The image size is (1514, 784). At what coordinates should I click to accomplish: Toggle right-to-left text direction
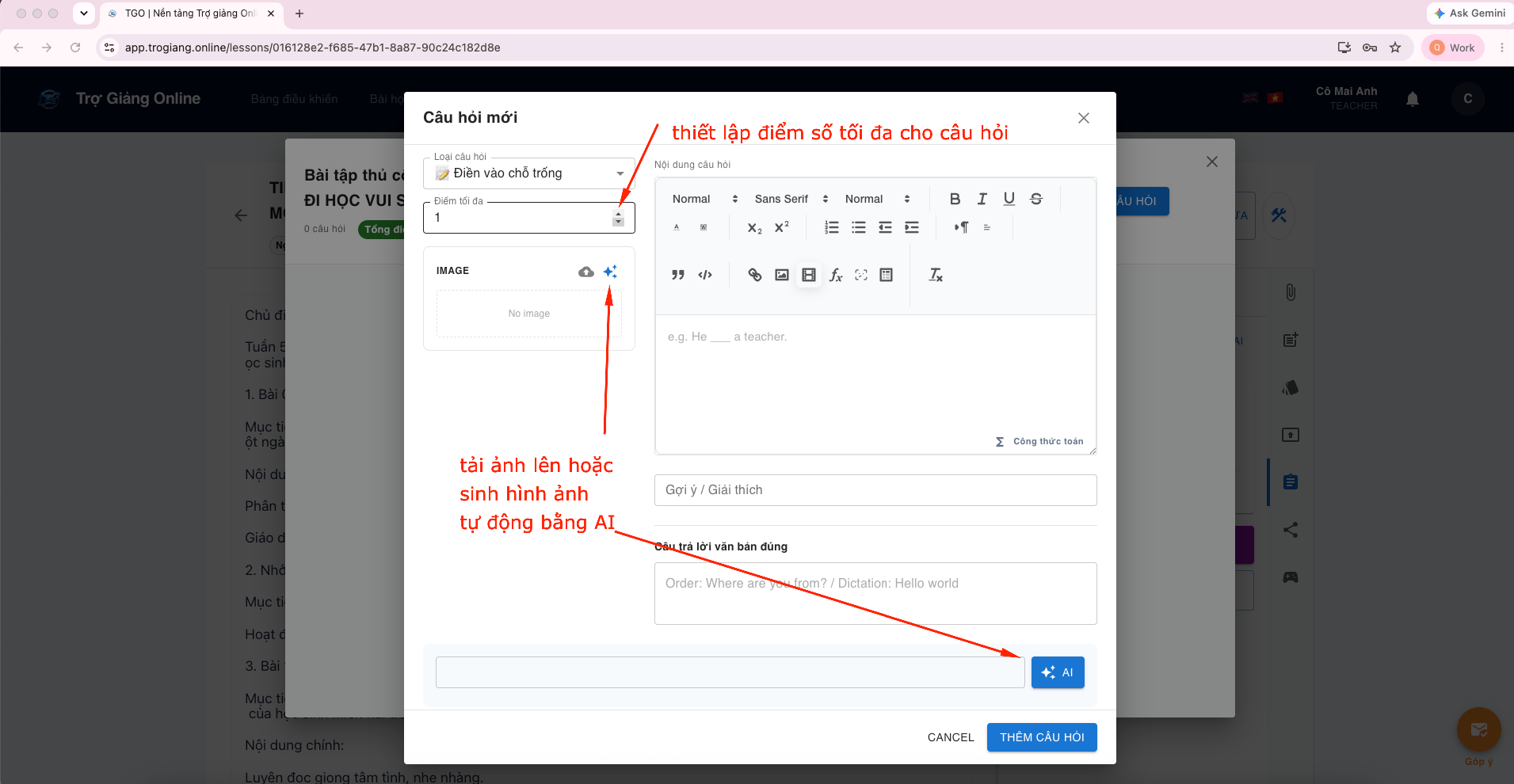[961, 227]
